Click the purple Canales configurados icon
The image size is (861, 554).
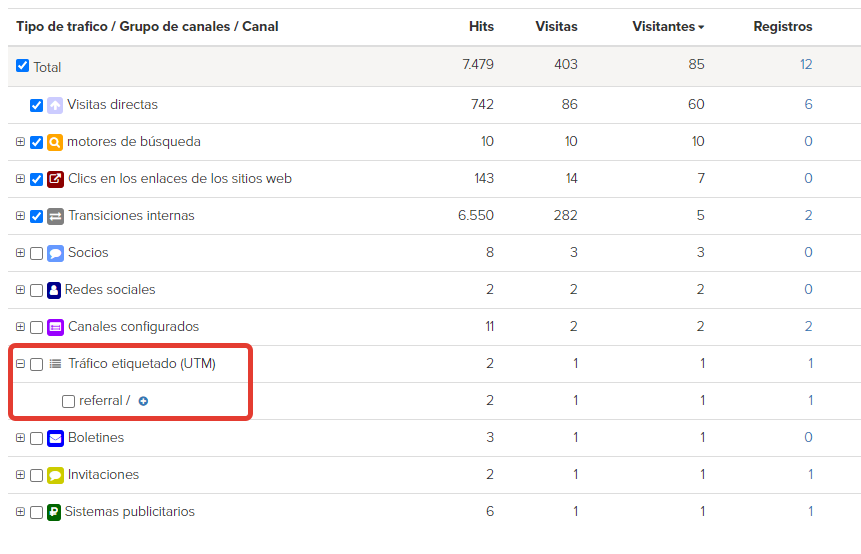click(55, 327)
